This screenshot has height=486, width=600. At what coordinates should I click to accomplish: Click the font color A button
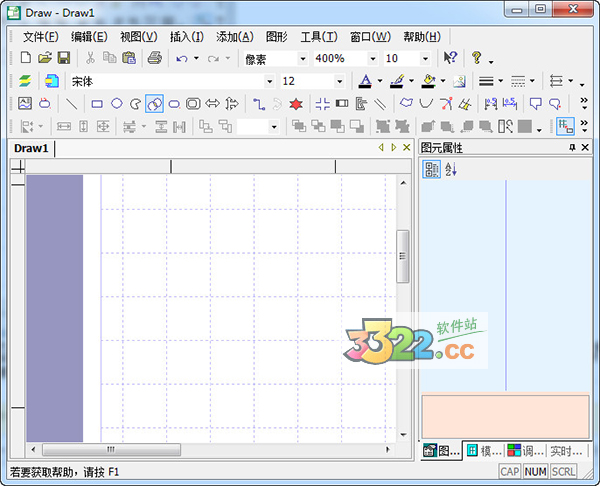pos(366,81)
